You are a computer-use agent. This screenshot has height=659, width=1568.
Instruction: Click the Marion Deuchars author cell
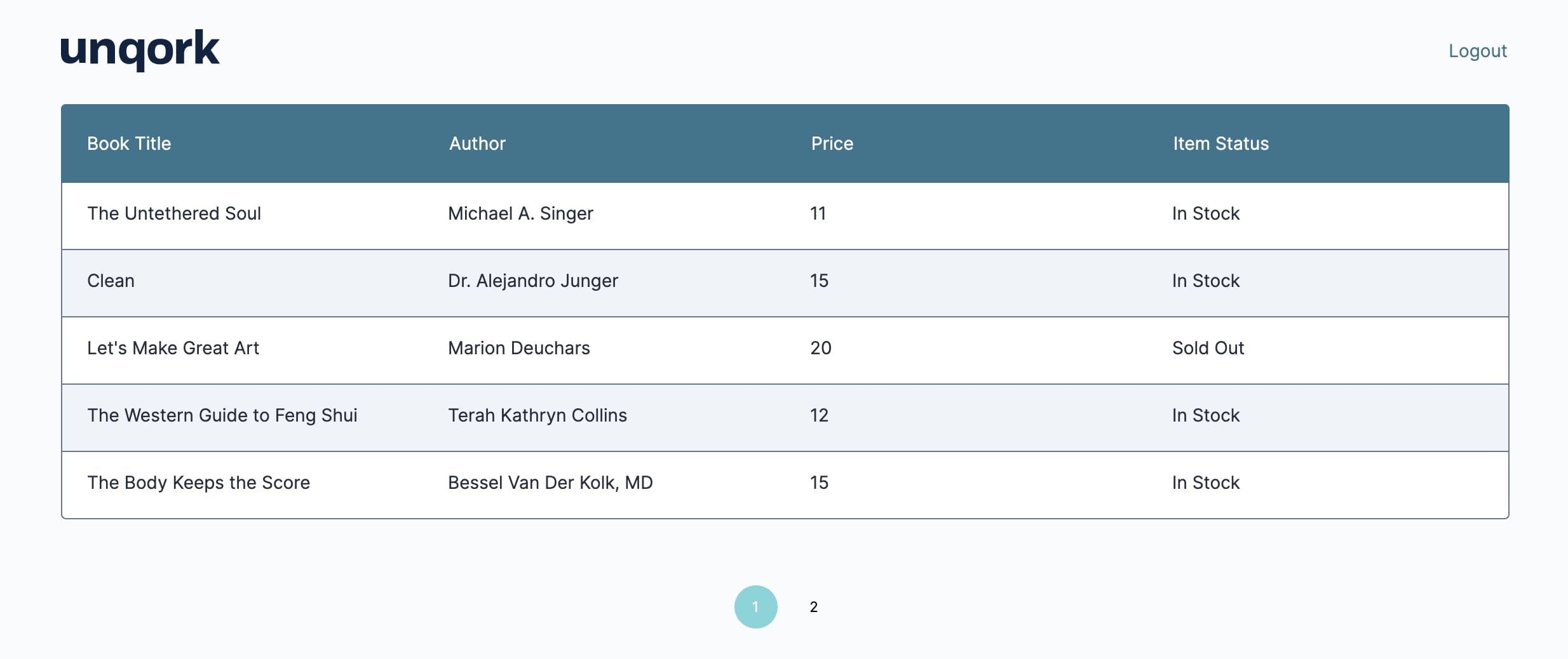[x=518, y=348]
